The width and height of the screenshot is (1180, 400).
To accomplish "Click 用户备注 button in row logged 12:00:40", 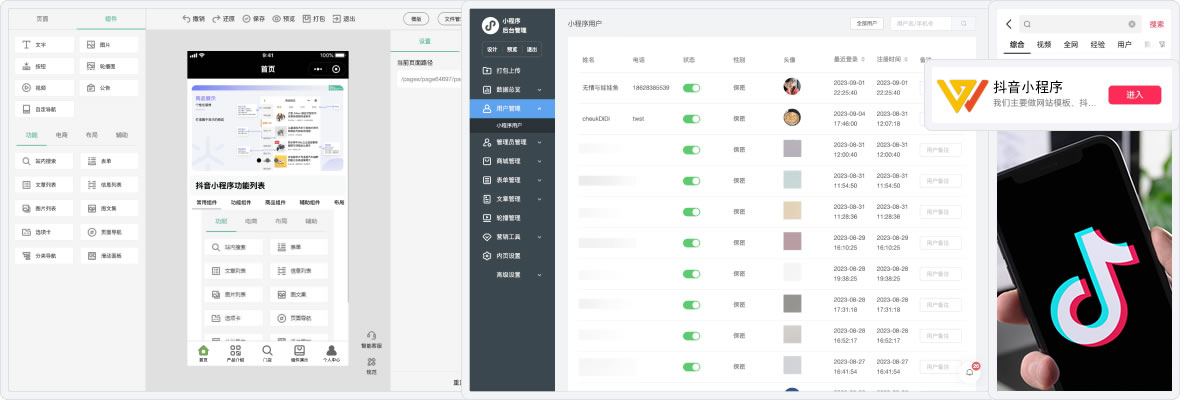I will click(941, 150).
